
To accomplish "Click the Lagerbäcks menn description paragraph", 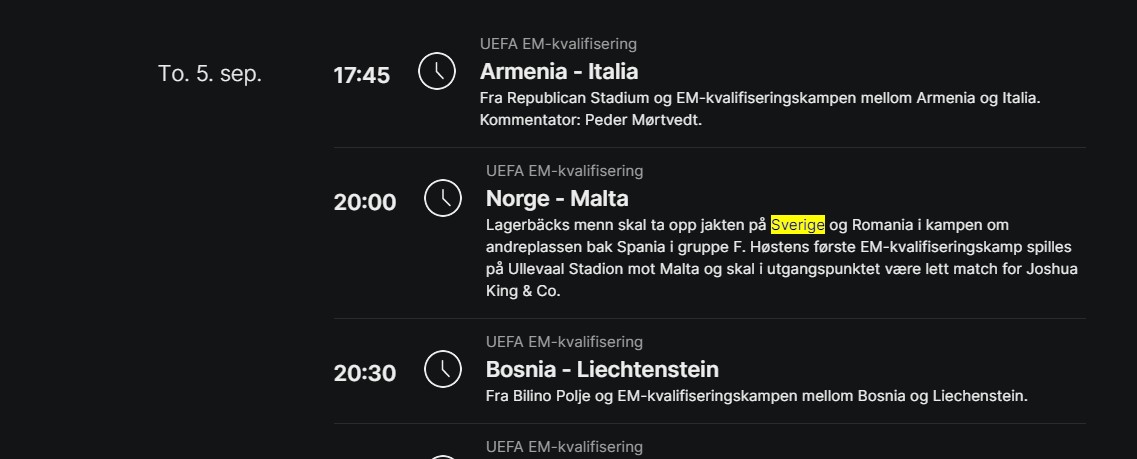I will tap(782, 258).
